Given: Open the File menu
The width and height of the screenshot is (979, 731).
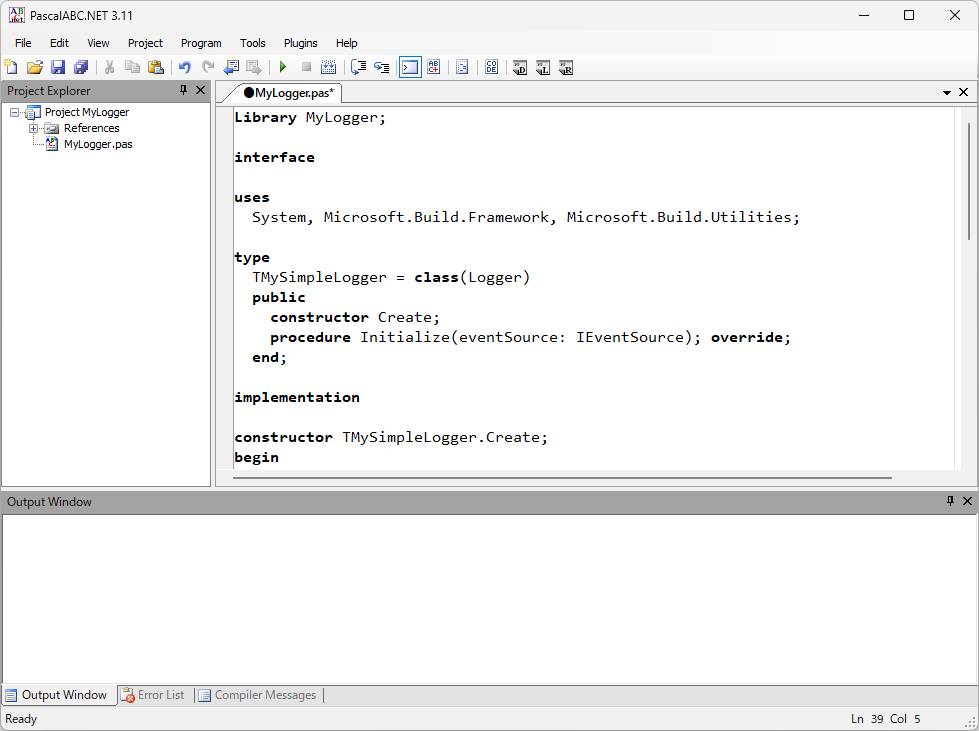Looking at the screenshot, I should 23,43.
